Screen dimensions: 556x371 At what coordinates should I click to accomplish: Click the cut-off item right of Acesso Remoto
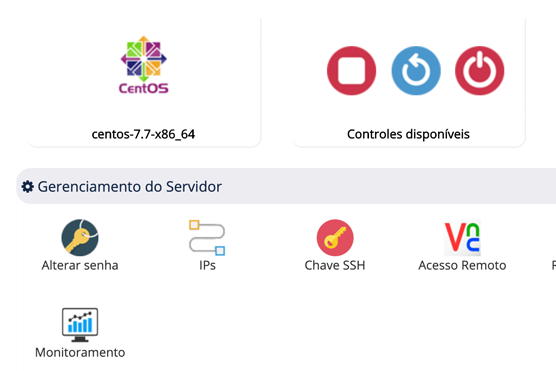tap(554, 265)
